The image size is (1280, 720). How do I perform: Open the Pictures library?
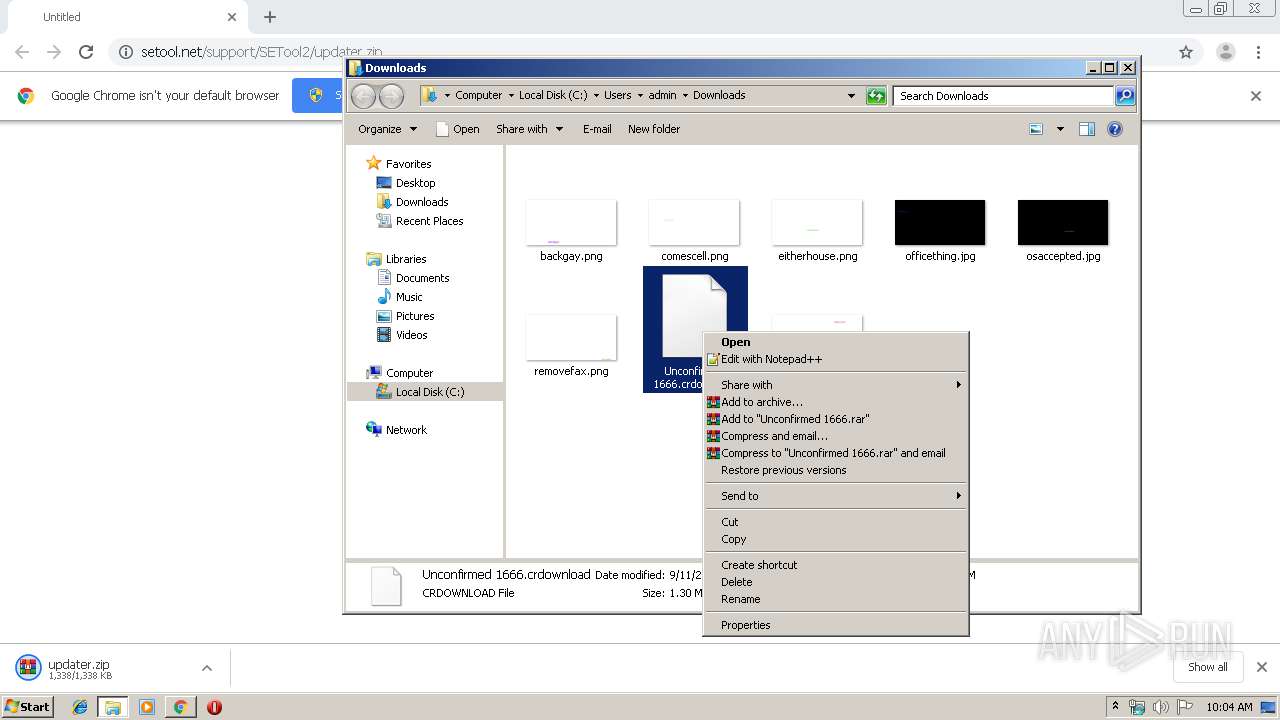pos(414,316)
